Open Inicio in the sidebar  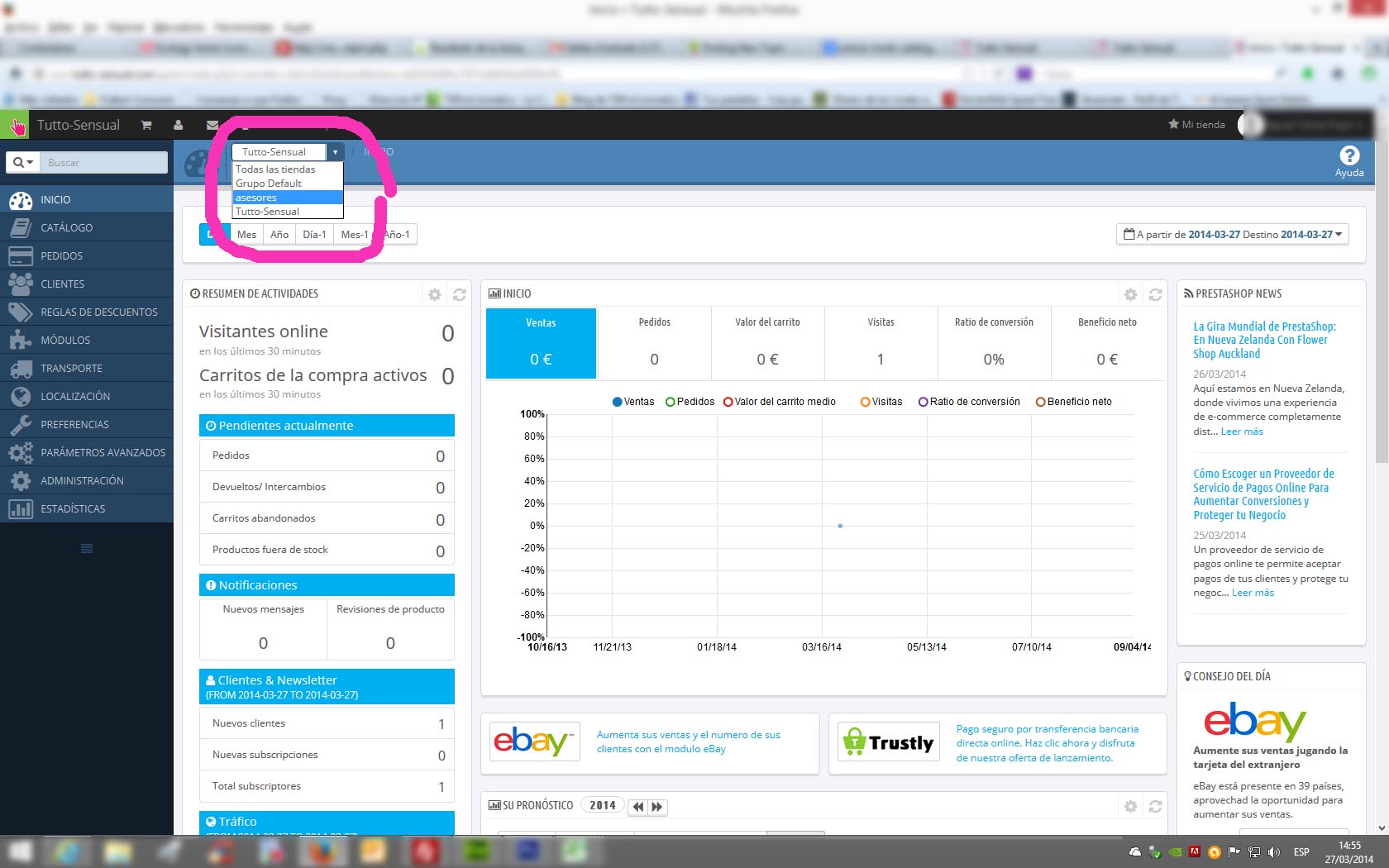[x=87, y=199]
